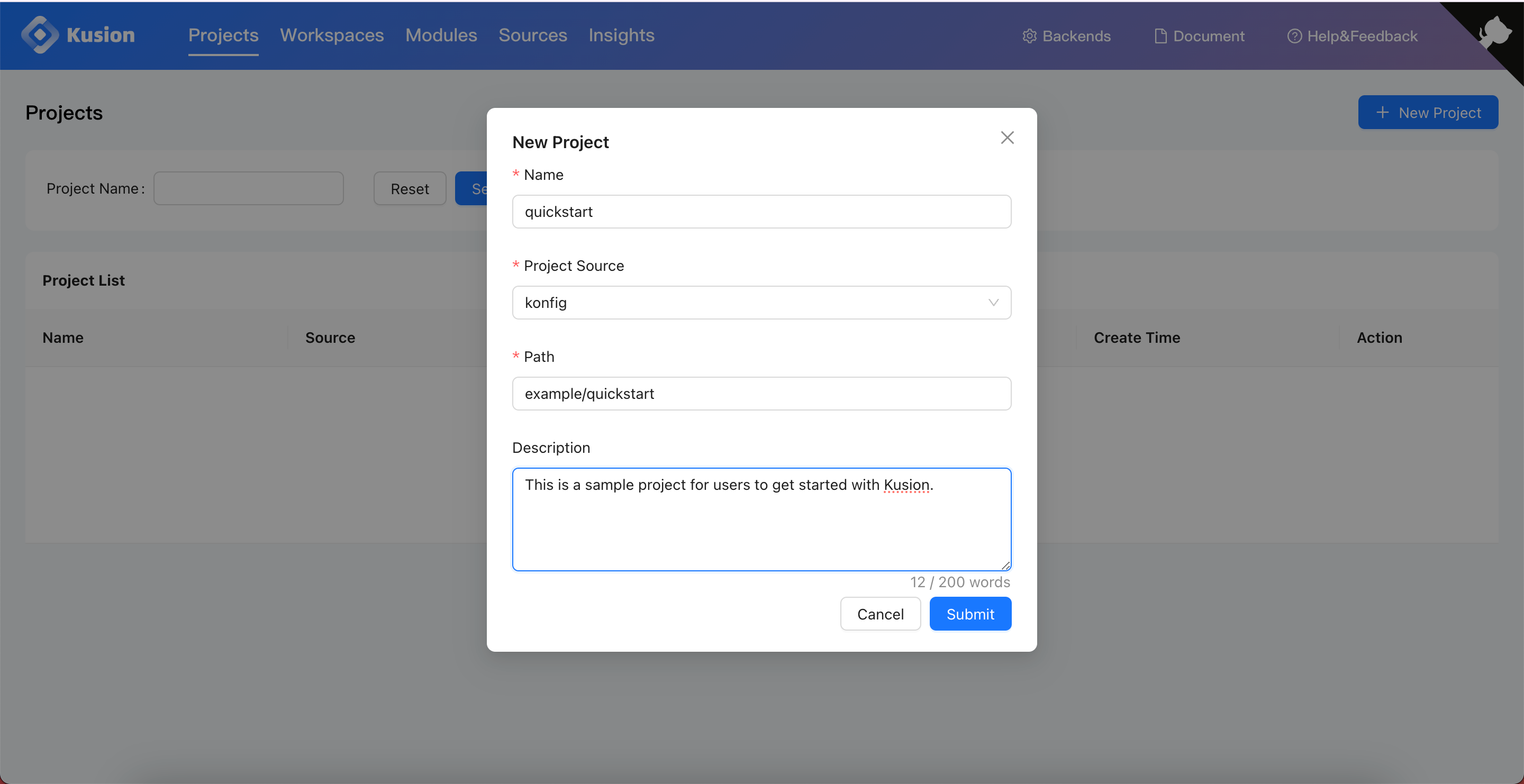Viewport: 1524px width, 784px height.
Task: Switch to the Workspaces page
Action: click(332, 35)
